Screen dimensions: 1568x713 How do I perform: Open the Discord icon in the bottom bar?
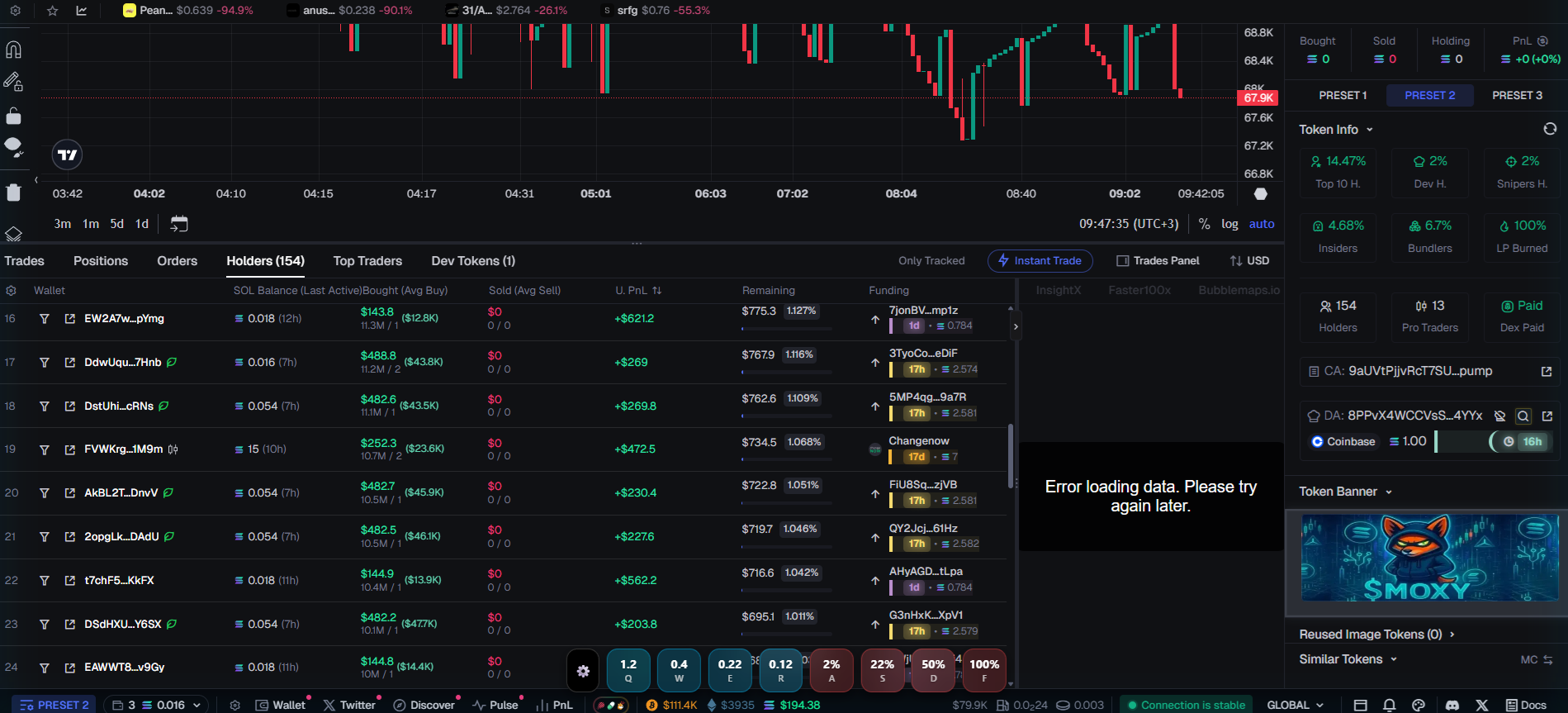[1452, 705]
